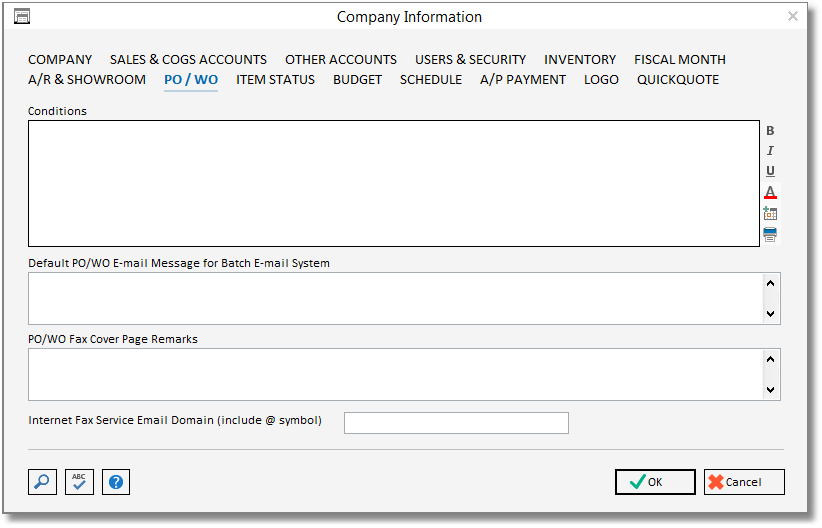The width and height of the screenshot is (822, 528).
Task: Apply Italic formatting to the Conditions text
Action: point(770,150)
